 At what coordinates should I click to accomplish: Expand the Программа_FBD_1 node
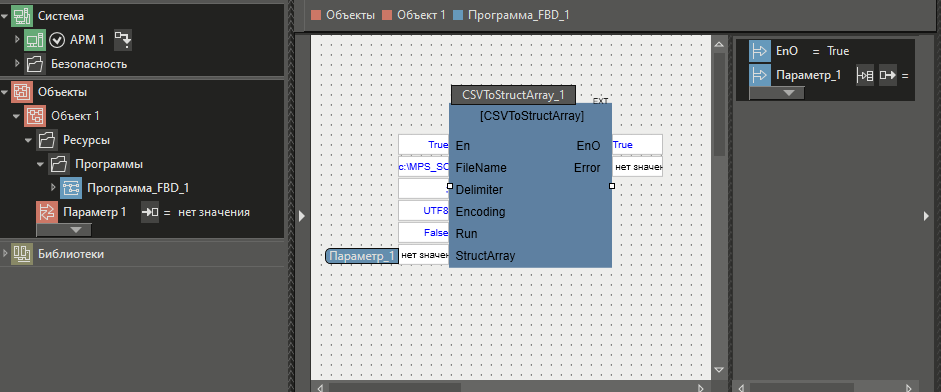click(53, 188)
